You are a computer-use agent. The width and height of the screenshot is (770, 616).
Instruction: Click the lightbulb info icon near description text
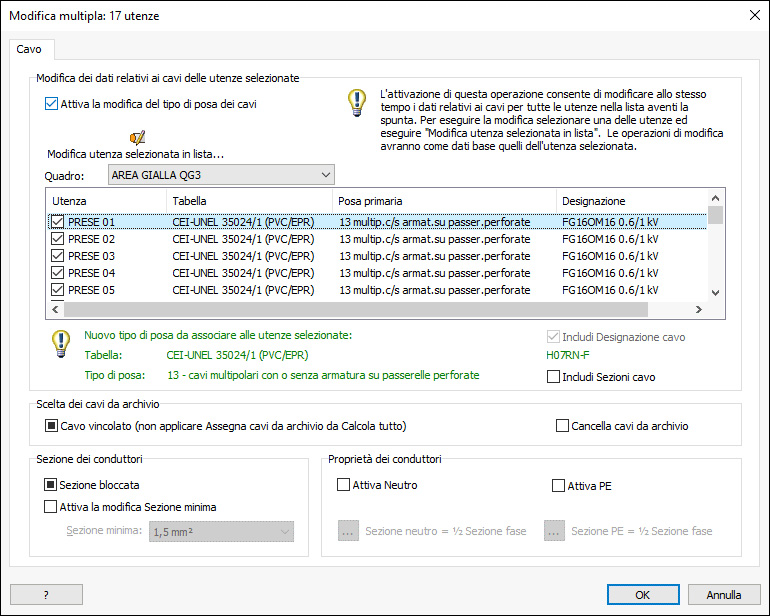point(357,103)
